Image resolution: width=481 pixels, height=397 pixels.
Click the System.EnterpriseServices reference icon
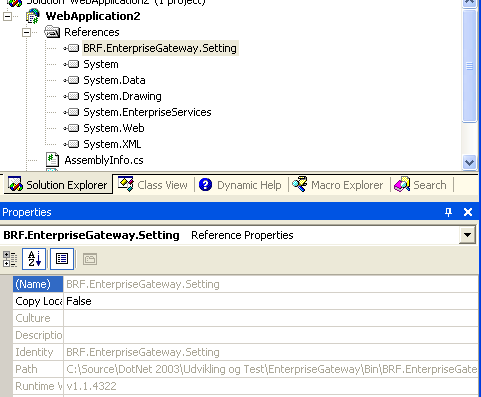click(71, 112)
